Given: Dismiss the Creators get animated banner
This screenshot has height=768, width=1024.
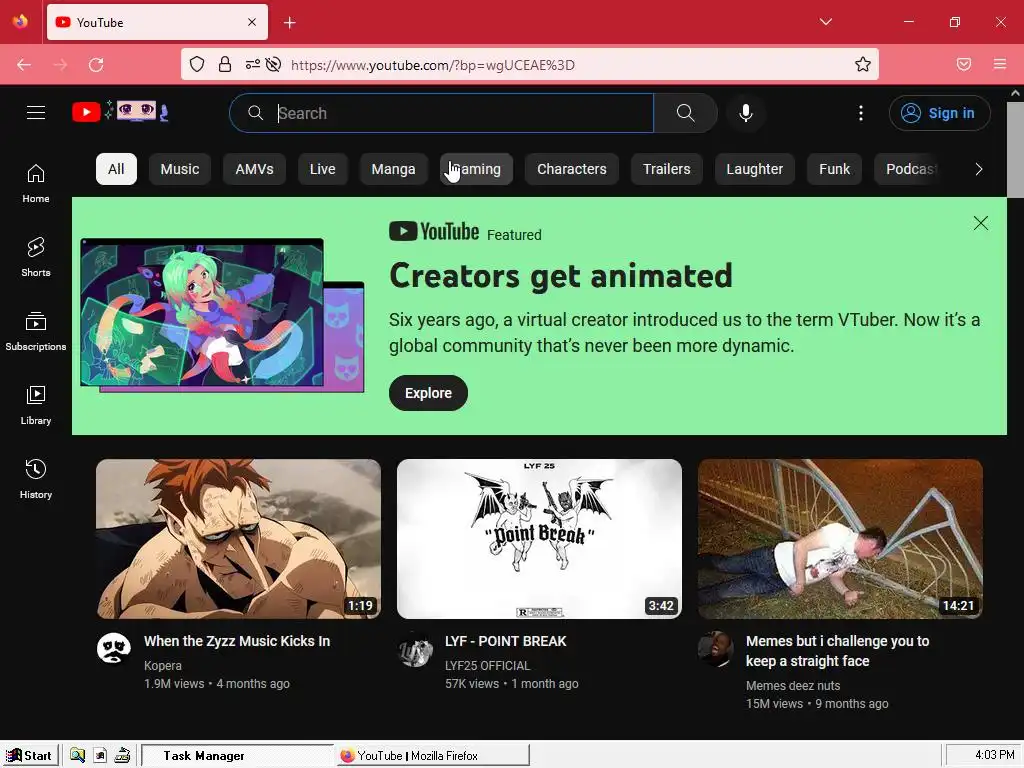Looking at the screenshot, I should (981, 223).
